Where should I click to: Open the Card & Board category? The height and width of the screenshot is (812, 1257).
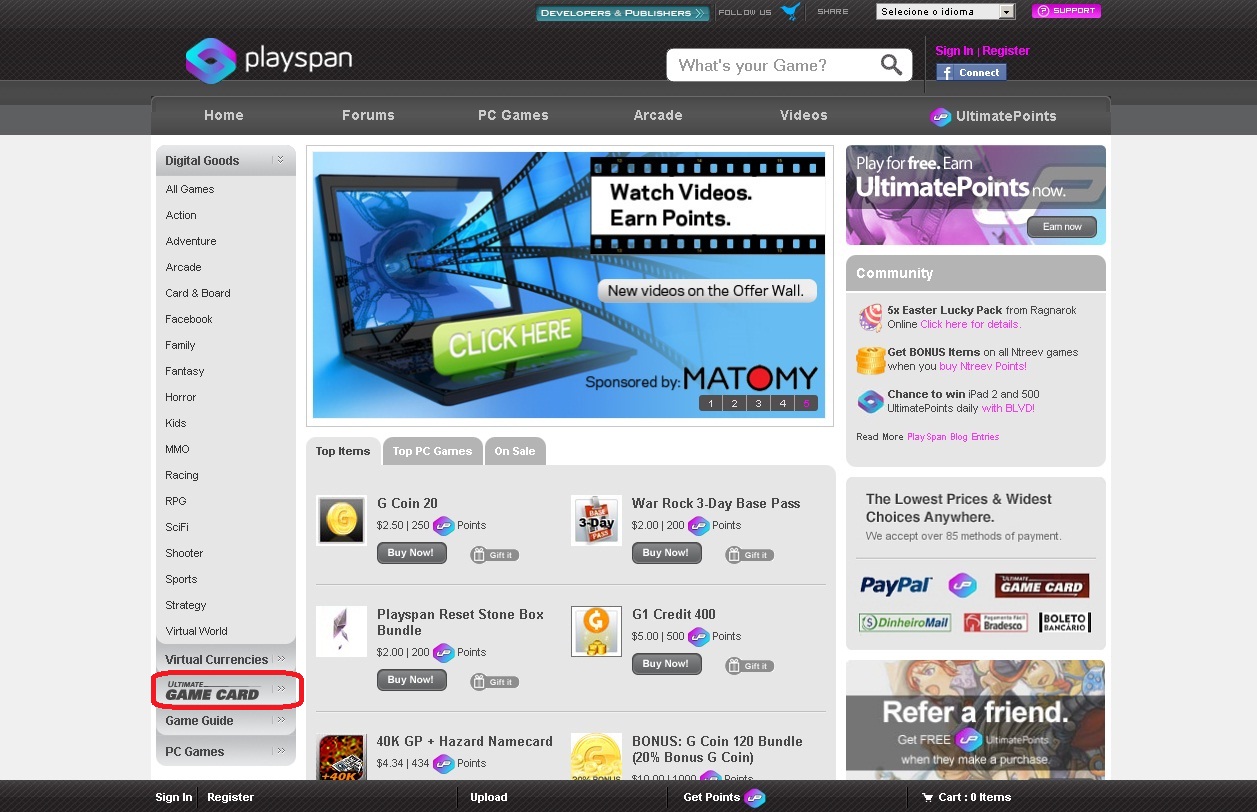[x=198, y=293]
